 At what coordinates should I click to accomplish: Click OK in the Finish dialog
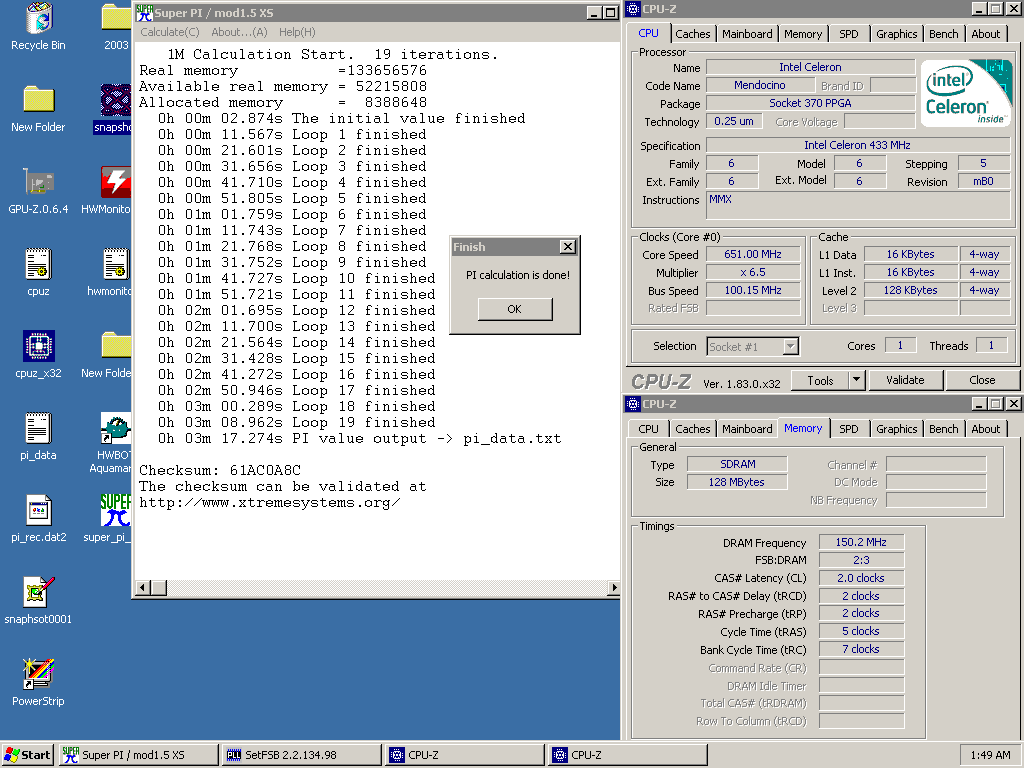click(515, 309)
